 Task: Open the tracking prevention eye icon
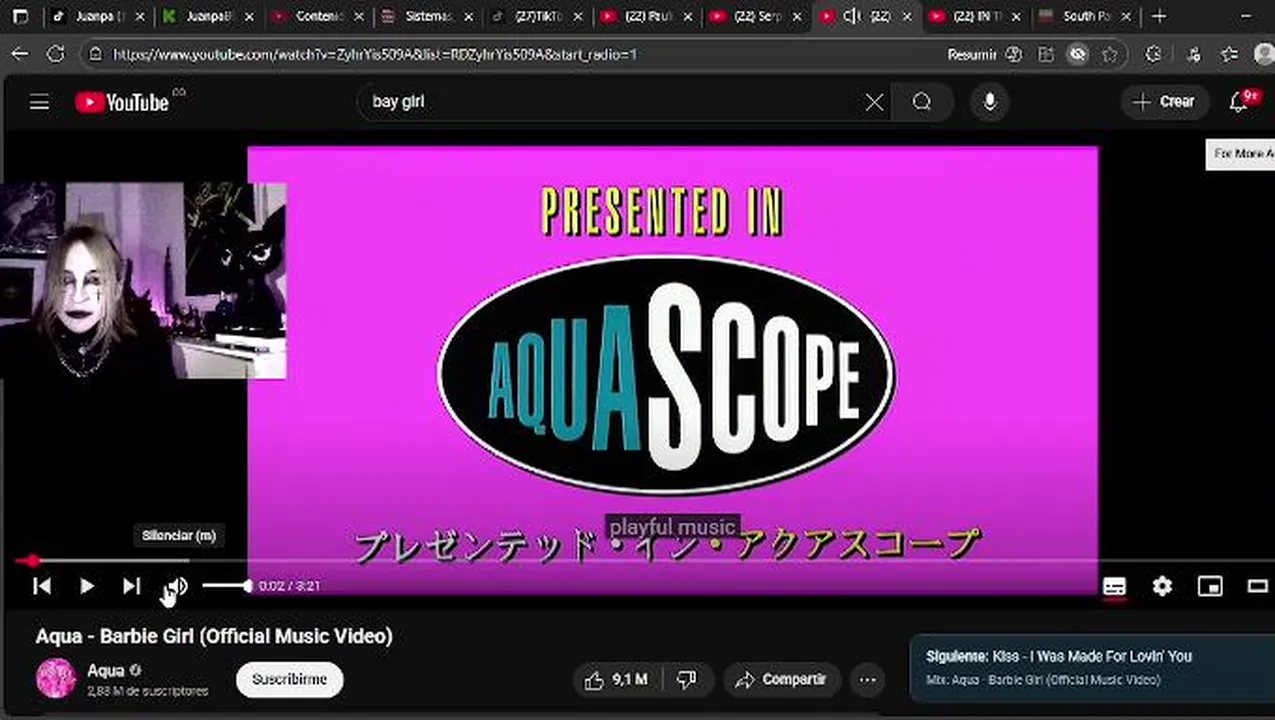(x=1077, y=55)
